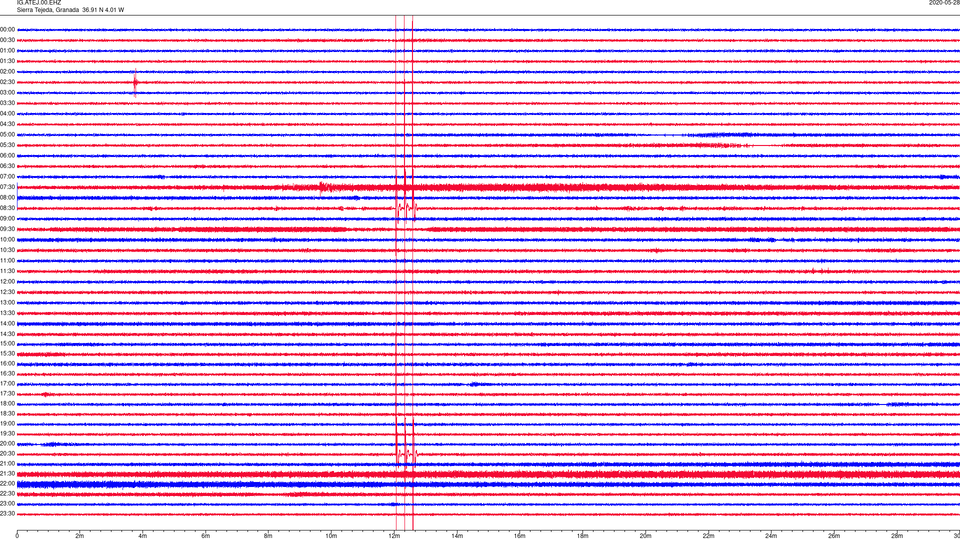Select the 10:30 trace time label
This screenshot has width=960, height=540.
click(x=7, y=250)
